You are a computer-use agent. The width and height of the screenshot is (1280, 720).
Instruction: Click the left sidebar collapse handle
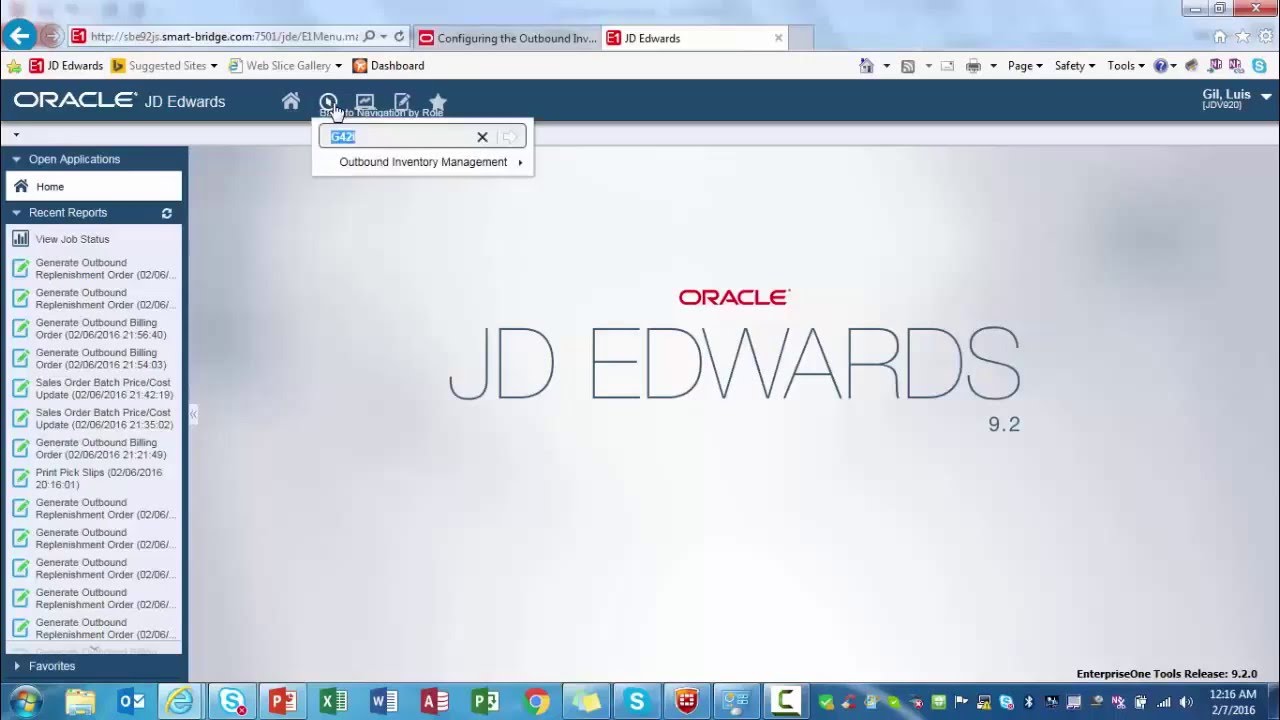click(x=193, y=414)
